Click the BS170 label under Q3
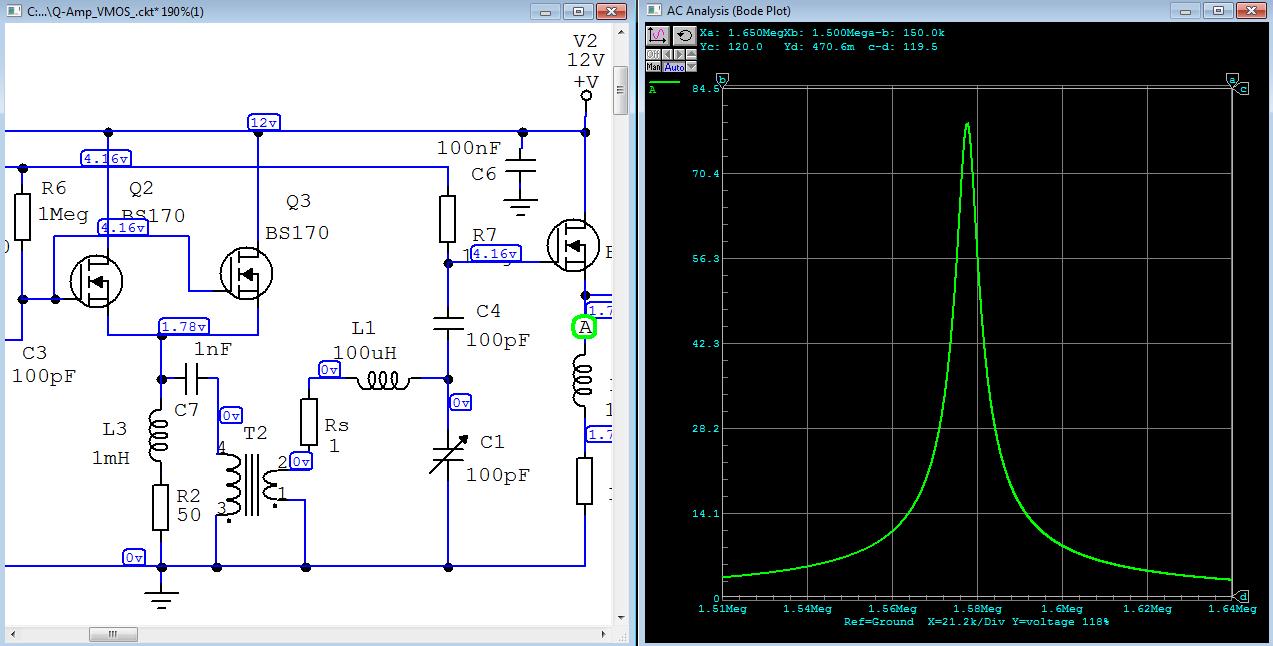The height and width of the screenshot is (646, 1273). click(x=297, y=233)
